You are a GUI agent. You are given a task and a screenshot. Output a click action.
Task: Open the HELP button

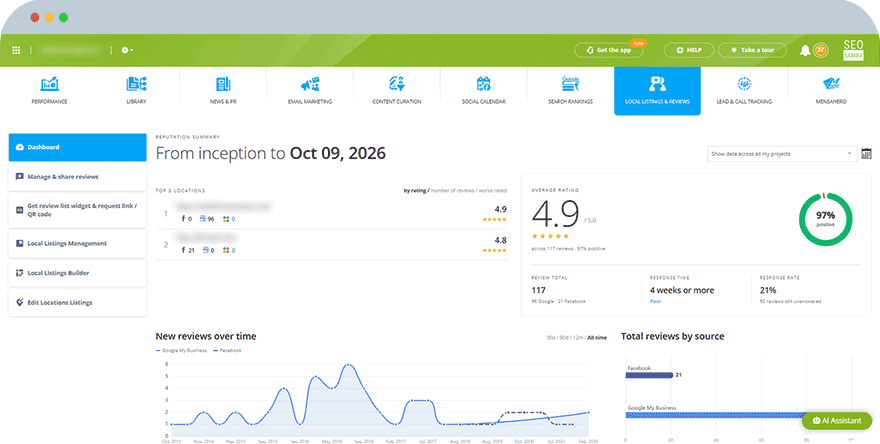click(689, 50)
